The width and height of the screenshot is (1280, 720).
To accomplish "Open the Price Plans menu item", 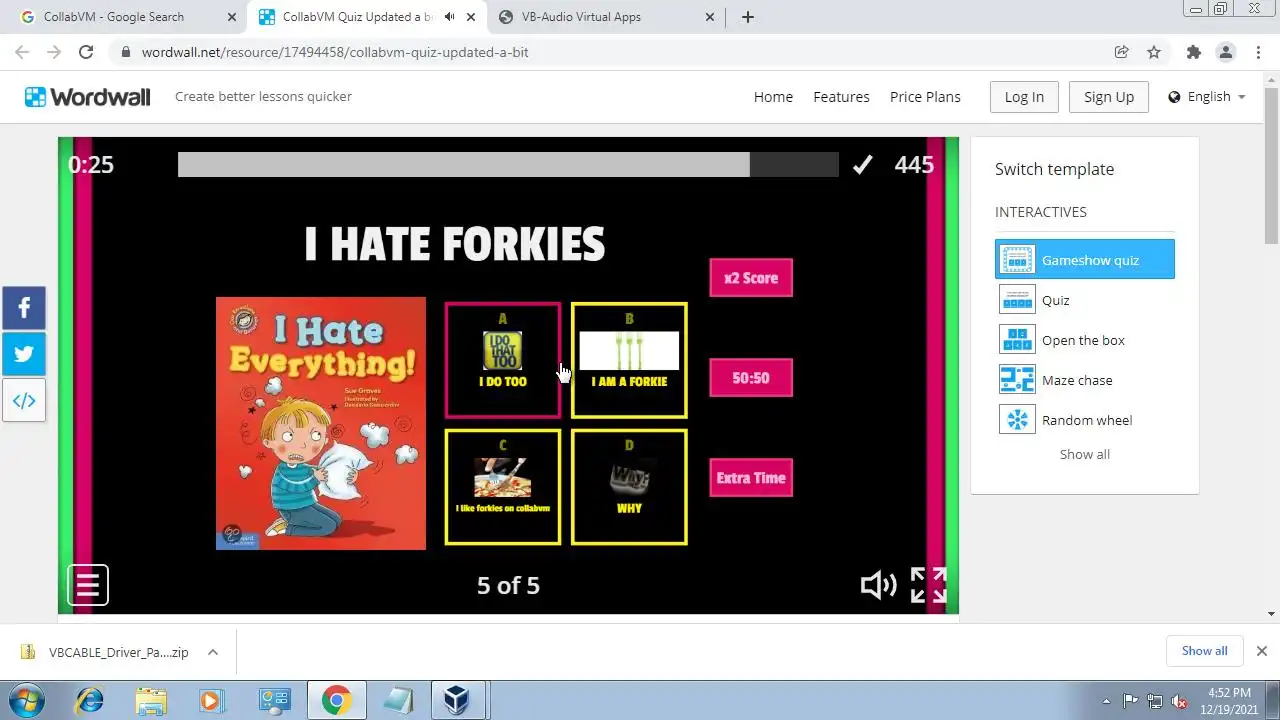I will tap(925, 97).
